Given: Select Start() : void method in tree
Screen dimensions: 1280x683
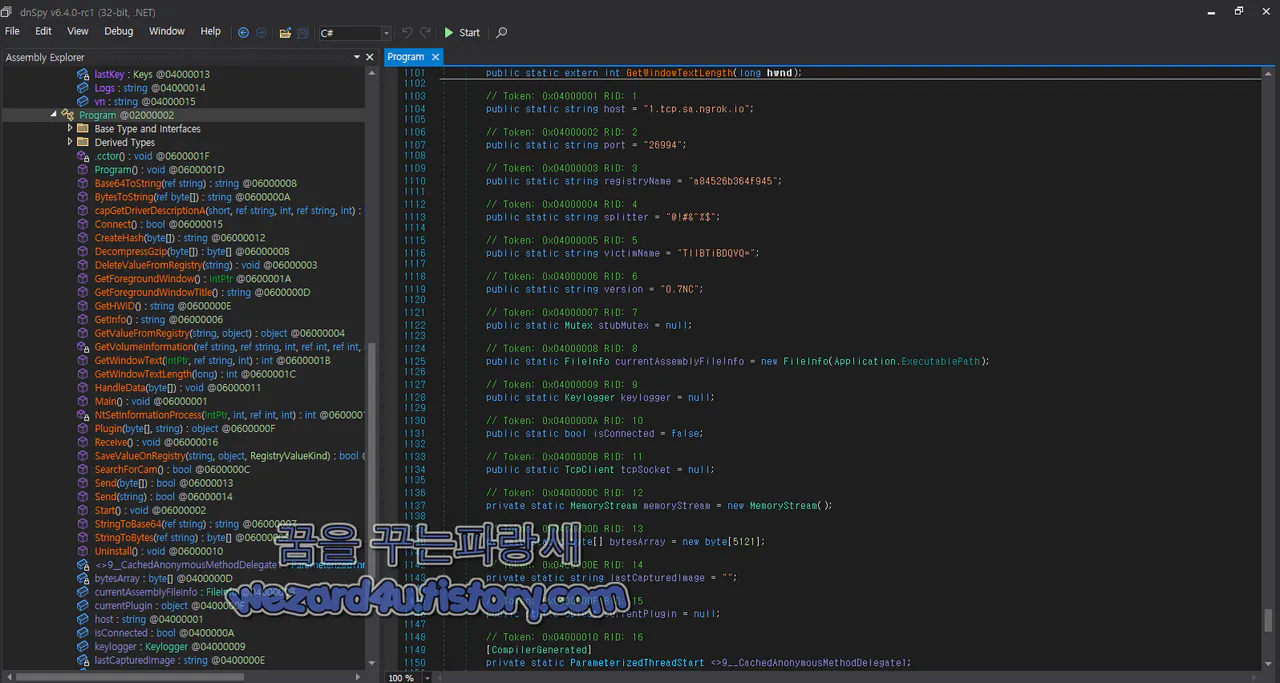Looking at the screenshot, I should 150,510.
